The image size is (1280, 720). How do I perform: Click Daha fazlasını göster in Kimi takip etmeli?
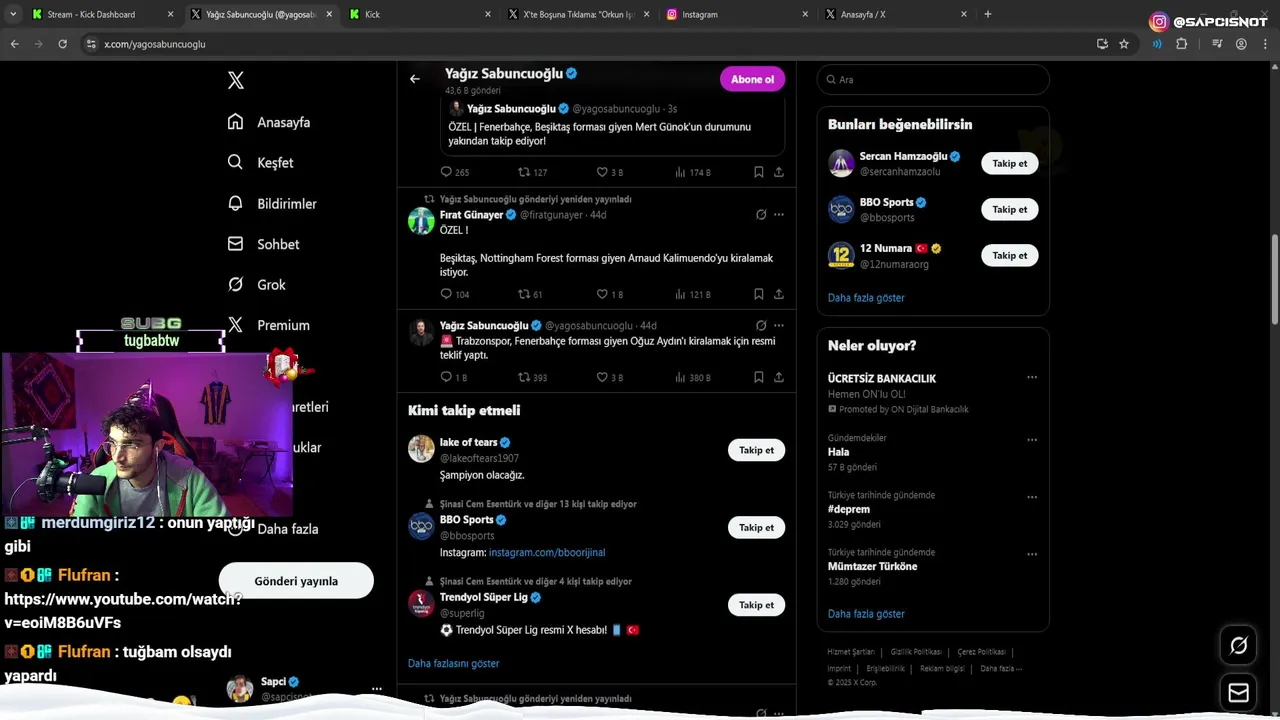(x=453, y=663)
